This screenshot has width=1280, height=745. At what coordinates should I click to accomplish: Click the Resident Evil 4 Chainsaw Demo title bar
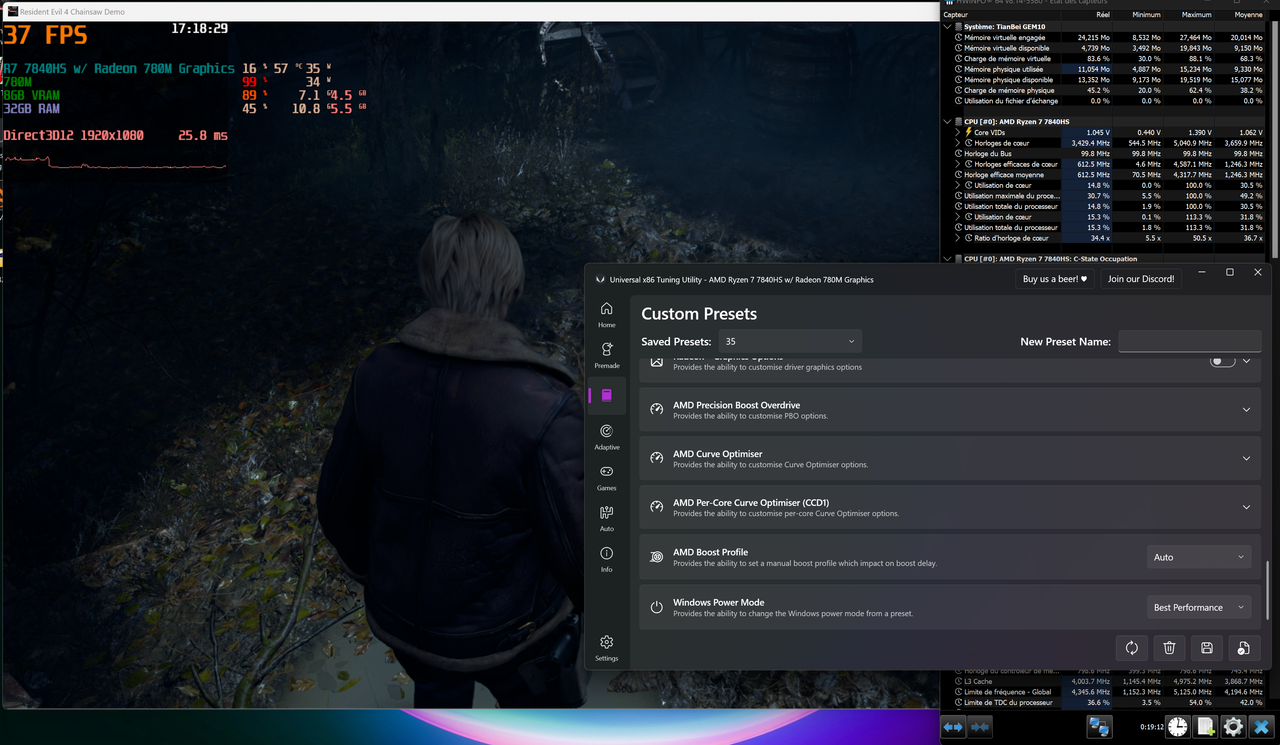[x=470, y=11]
